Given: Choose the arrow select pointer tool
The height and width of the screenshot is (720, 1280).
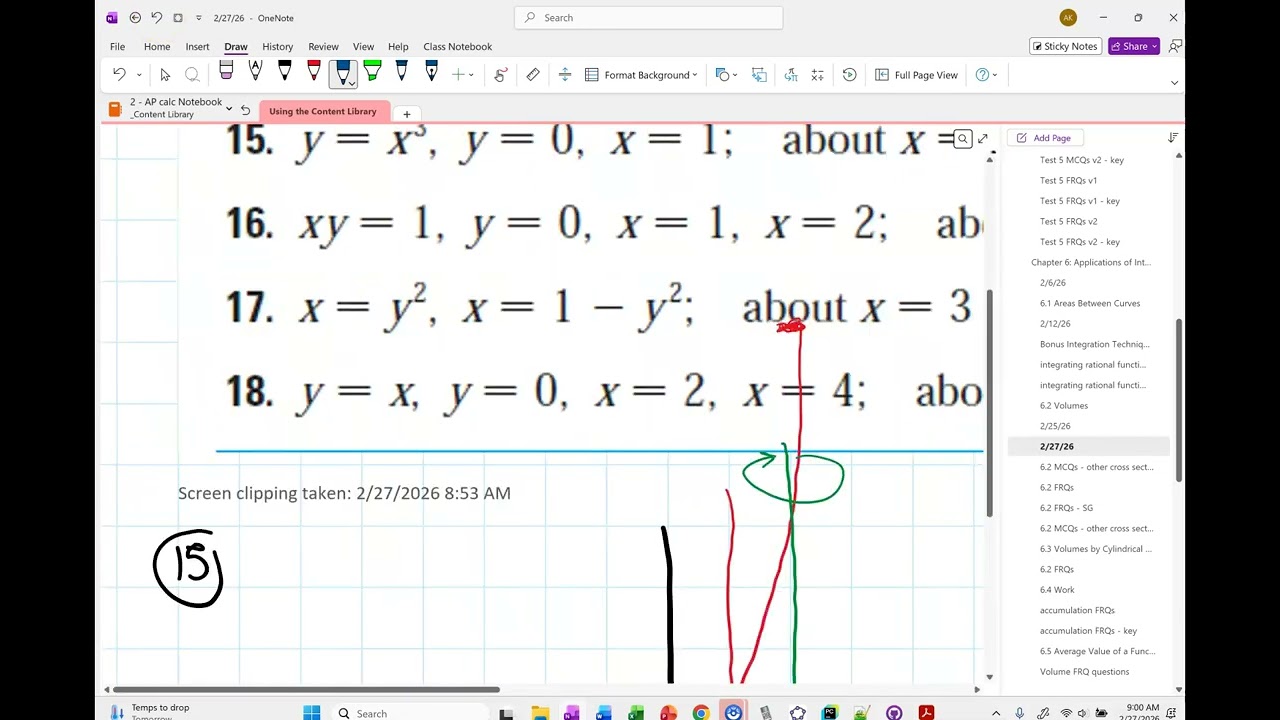Looking at the screenshot, I should [165, 75].
